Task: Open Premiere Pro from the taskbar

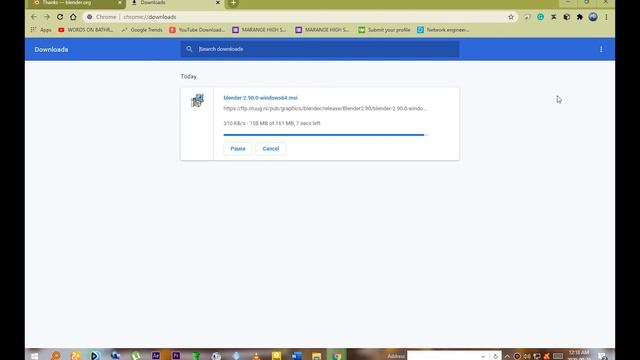Action: (176, 356)
